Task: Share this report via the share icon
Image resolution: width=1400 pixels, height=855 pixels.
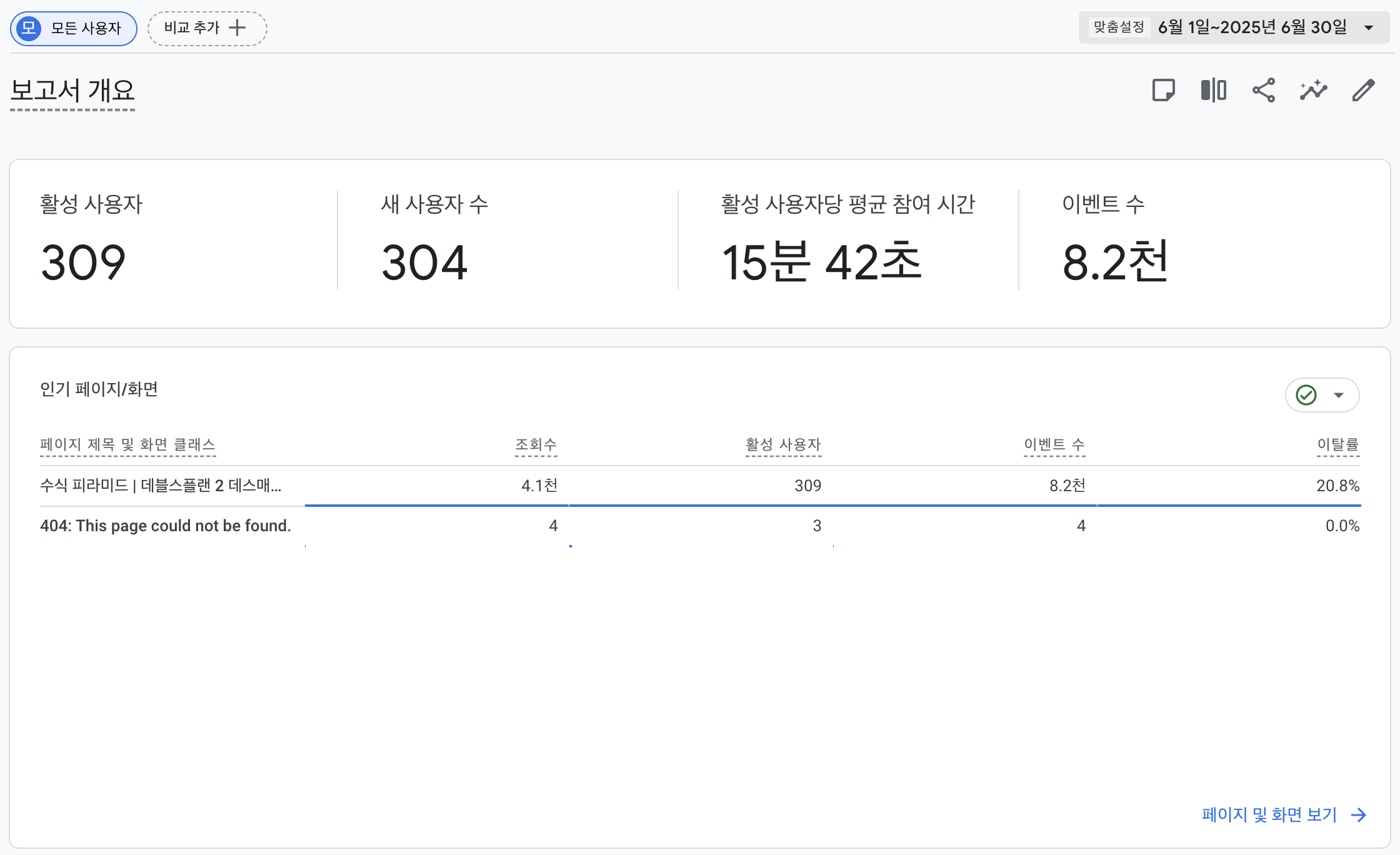Action: (x=1263, y=90)
